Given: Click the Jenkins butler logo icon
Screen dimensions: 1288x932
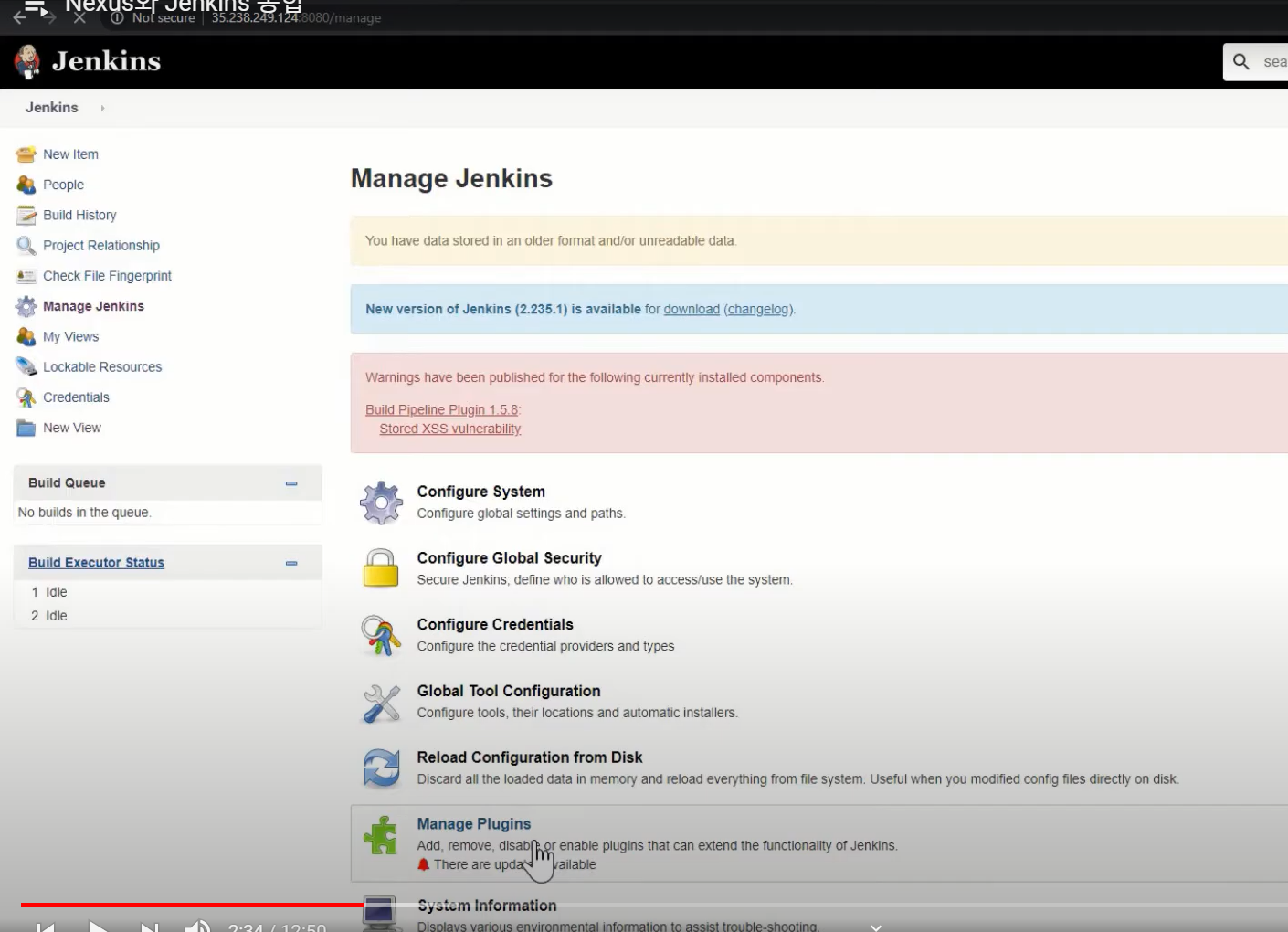Looking at the screenshot, I should click(x=27, y=61).
